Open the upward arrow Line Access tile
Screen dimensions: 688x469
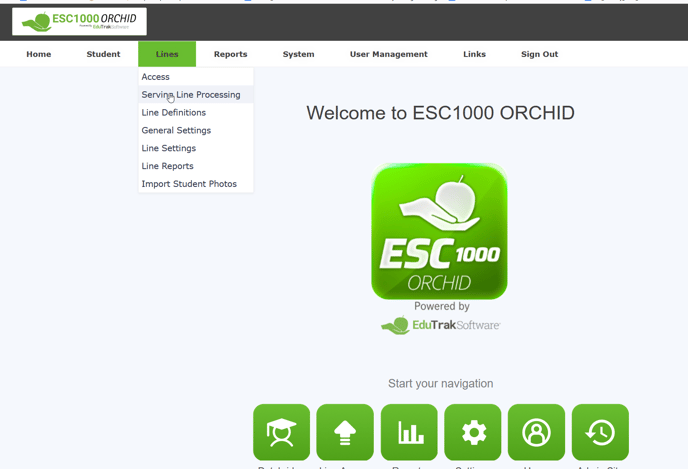[x=345, y=432]
